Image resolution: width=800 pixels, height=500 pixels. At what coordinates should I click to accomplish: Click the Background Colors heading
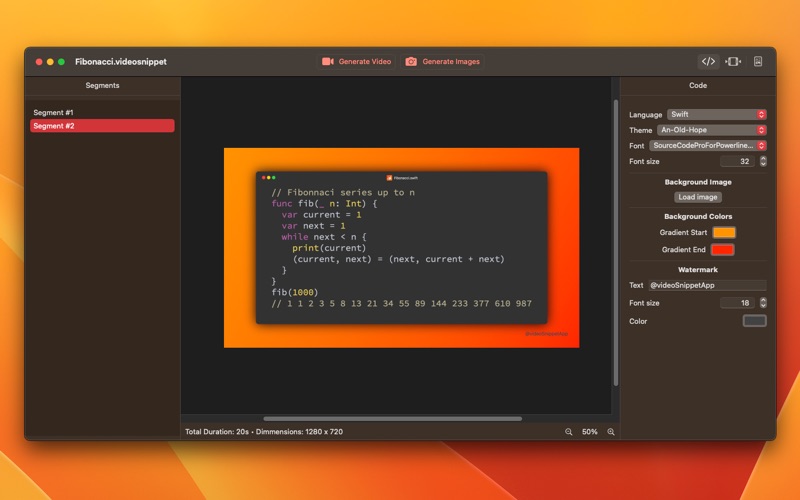[x=698, y=216]
